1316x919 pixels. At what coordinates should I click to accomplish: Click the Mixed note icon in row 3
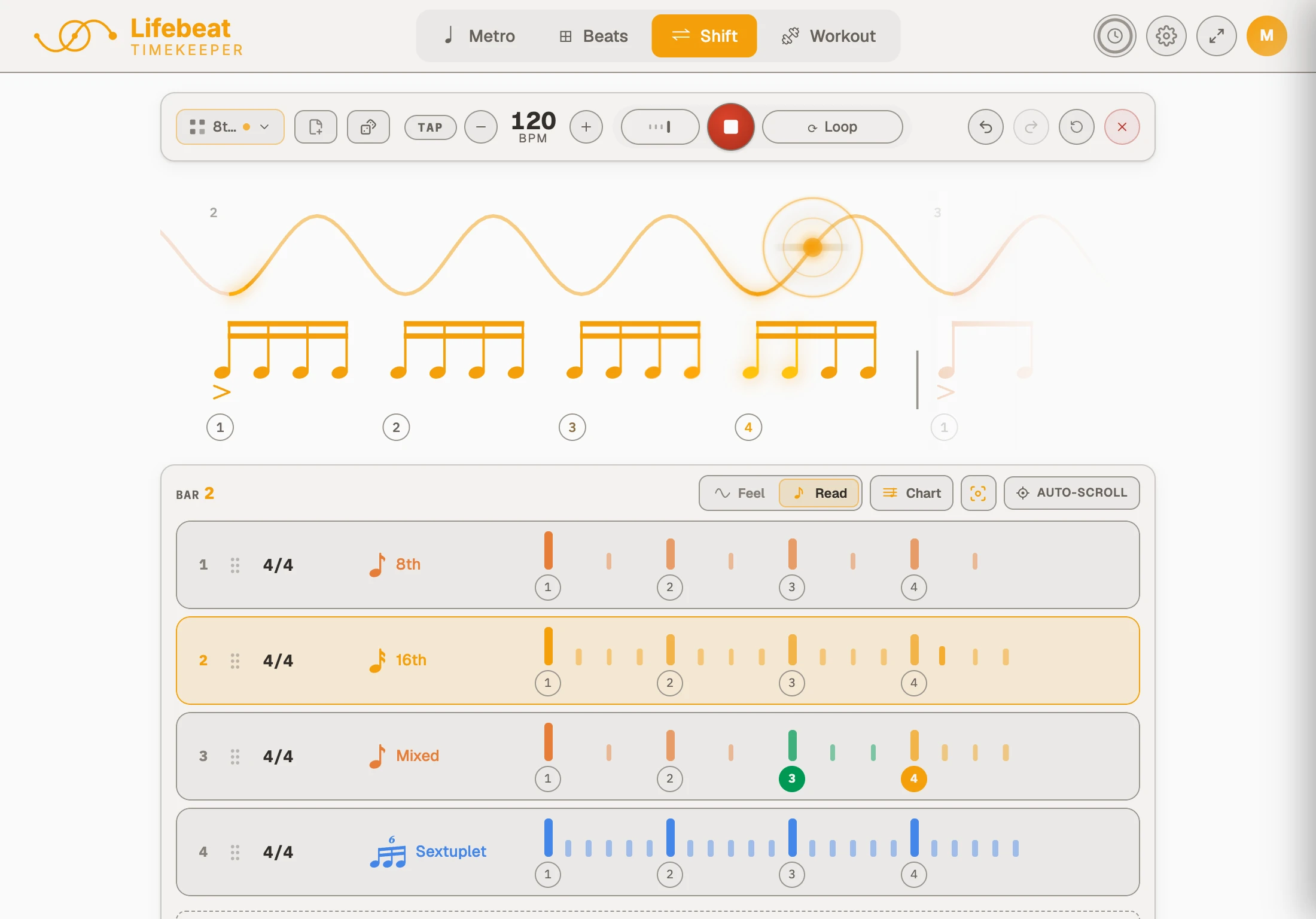377,756
